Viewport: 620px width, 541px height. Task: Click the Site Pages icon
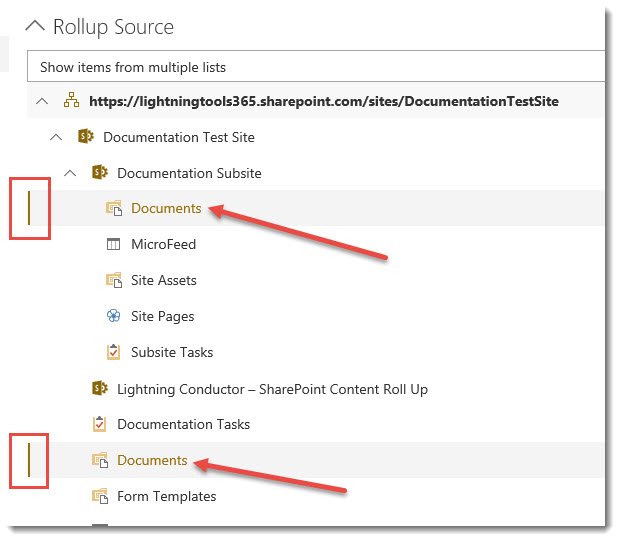coord(113,316)
